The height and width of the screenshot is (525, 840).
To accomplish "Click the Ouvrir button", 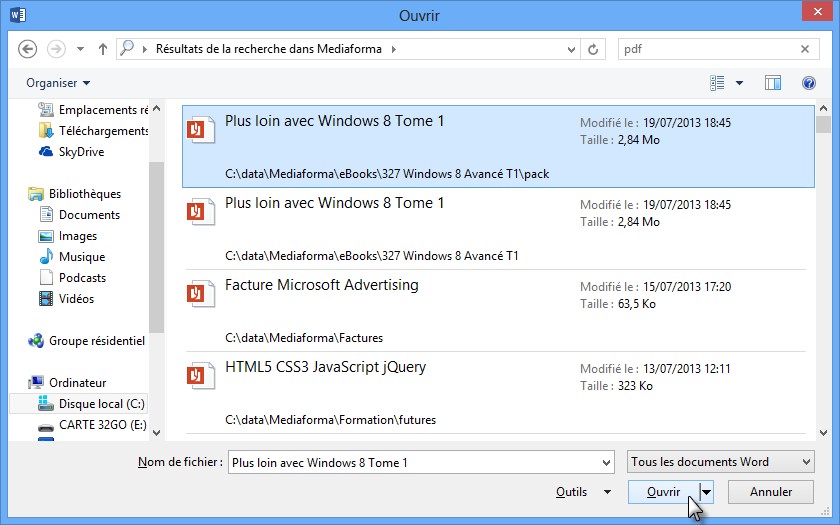I will pyautogui.click(x=664, y=492).
